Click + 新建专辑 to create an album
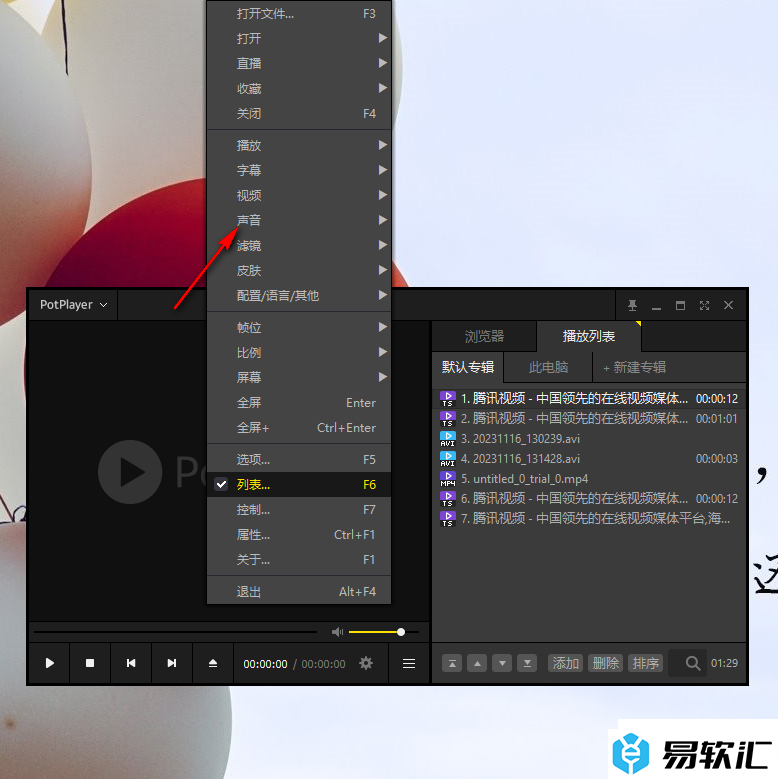The image size is (778, 779). (634, 367)
